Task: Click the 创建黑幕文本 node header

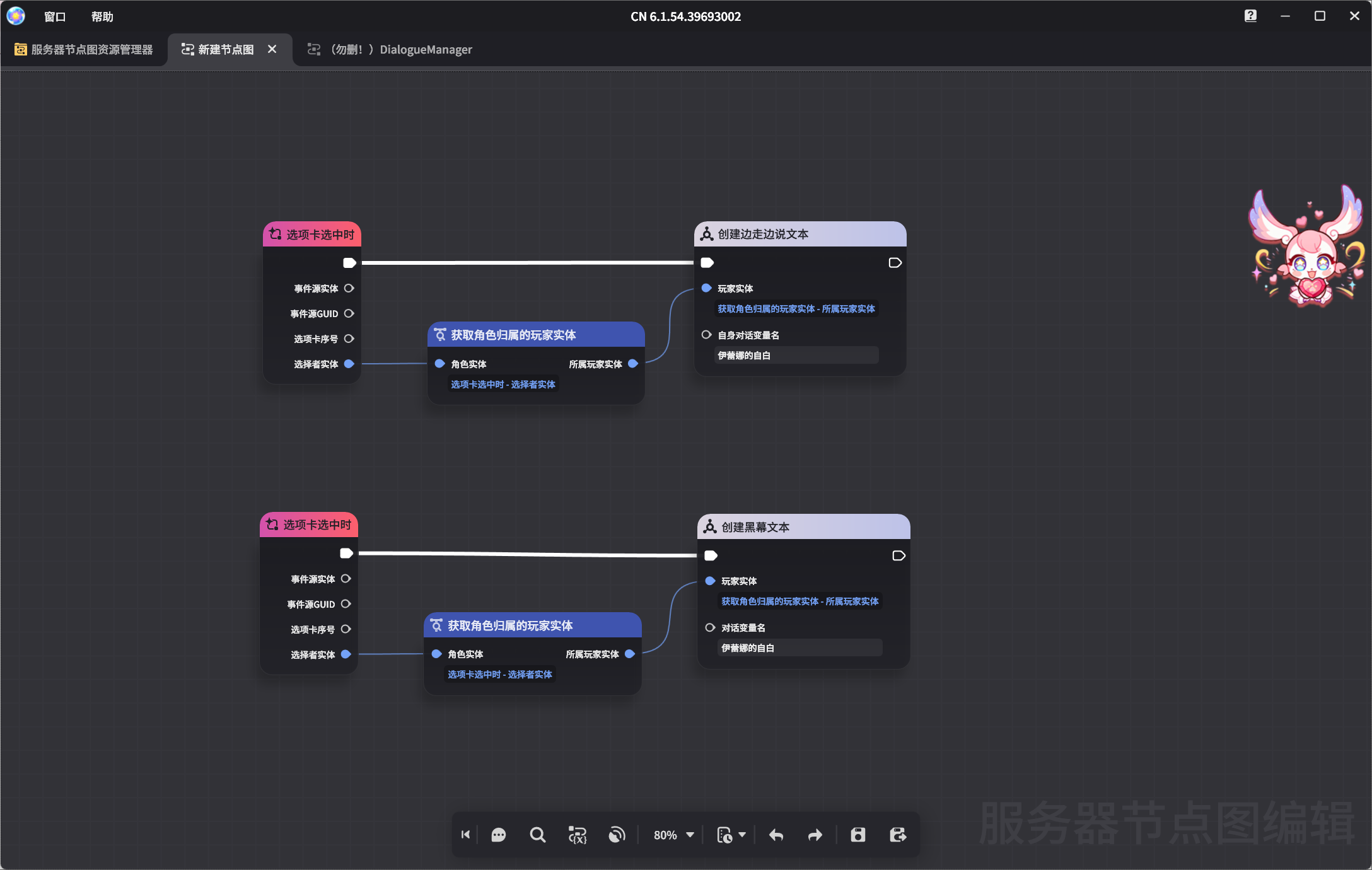Action: (x=803, y=527)
